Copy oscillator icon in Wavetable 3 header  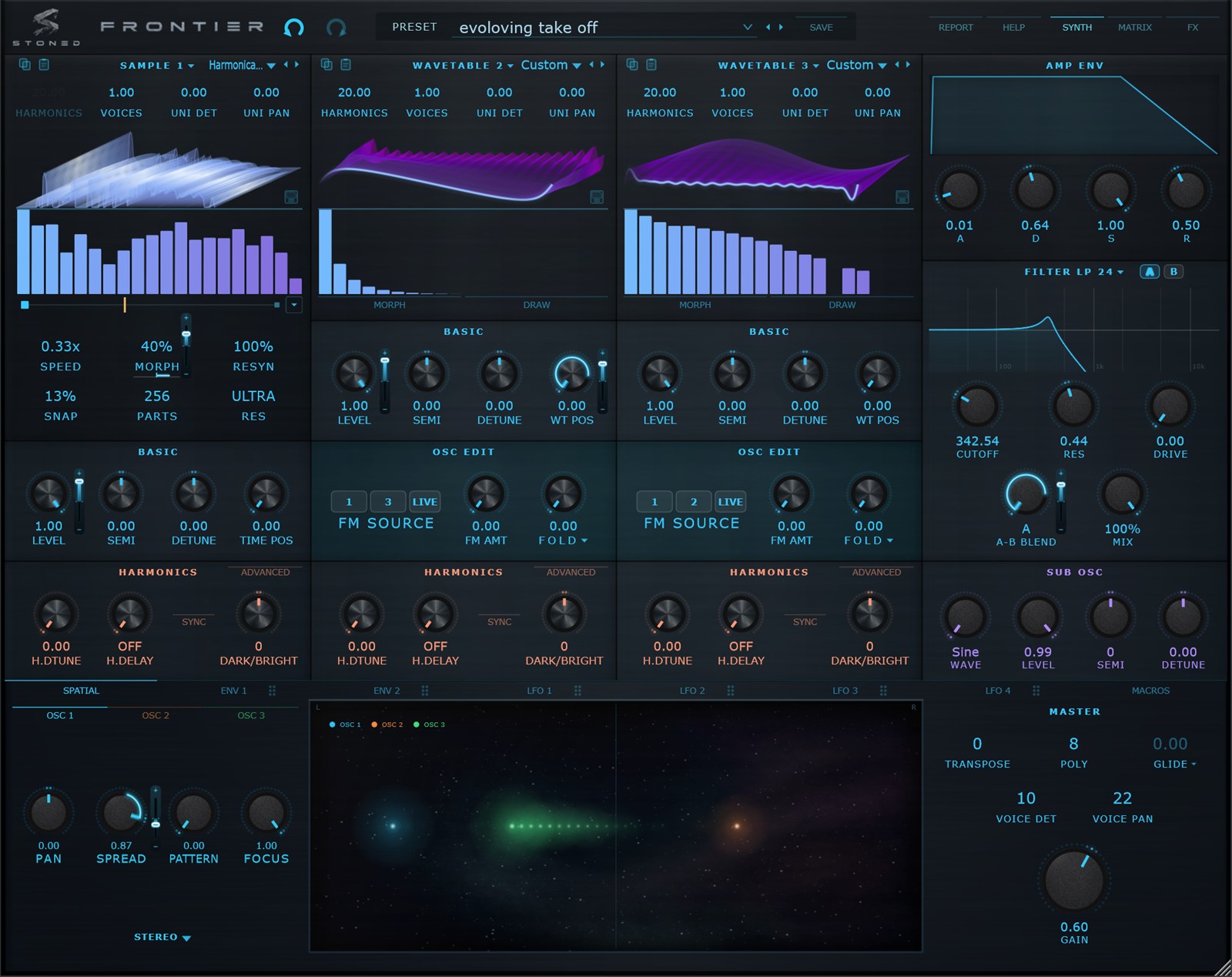pos(632,65)
